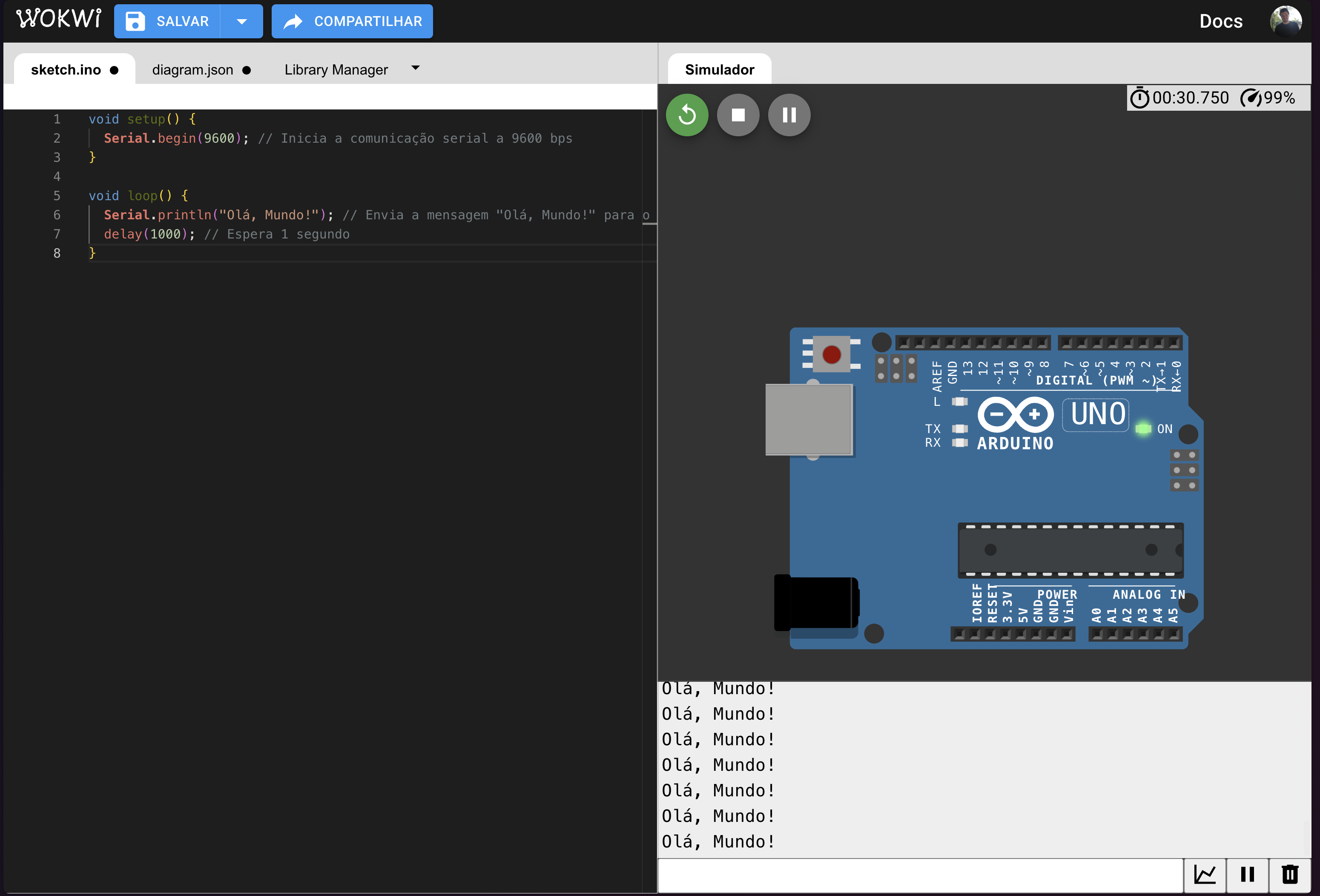Click the last 'Olá, Mundo!' output line
Screen dimensions: 1320x896
click(x=718, y=841)
